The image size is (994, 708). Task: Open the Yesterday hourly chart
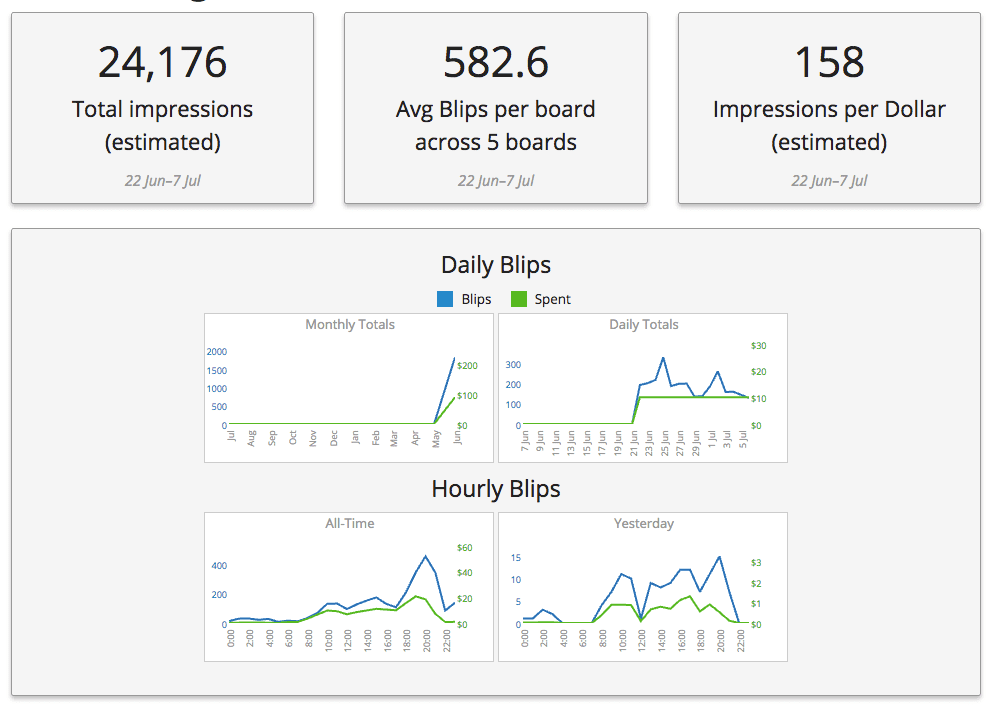click(x=643, y=522)
